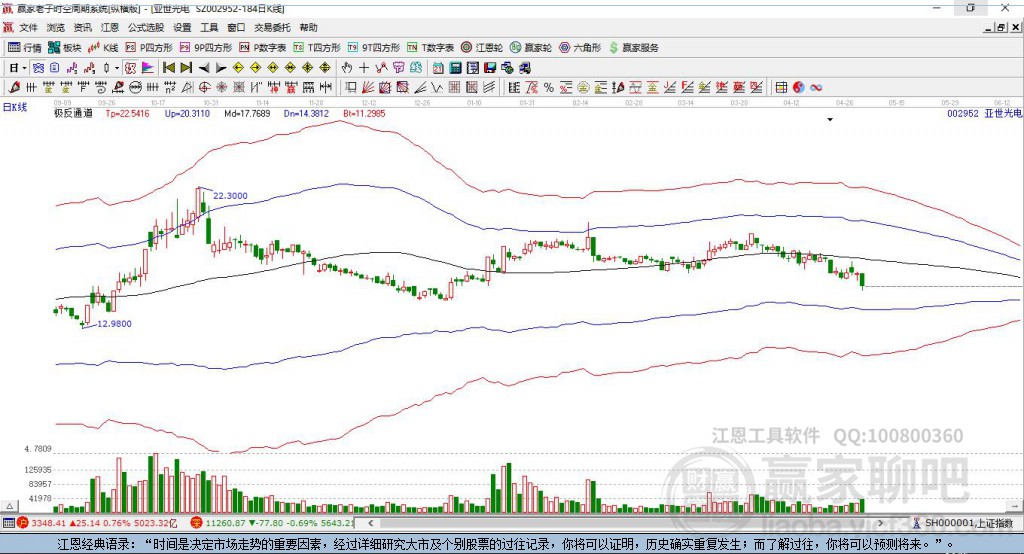The image size is (1024, 554).
Task: Select the crosshair cursor tool
Action: [364, 68]
